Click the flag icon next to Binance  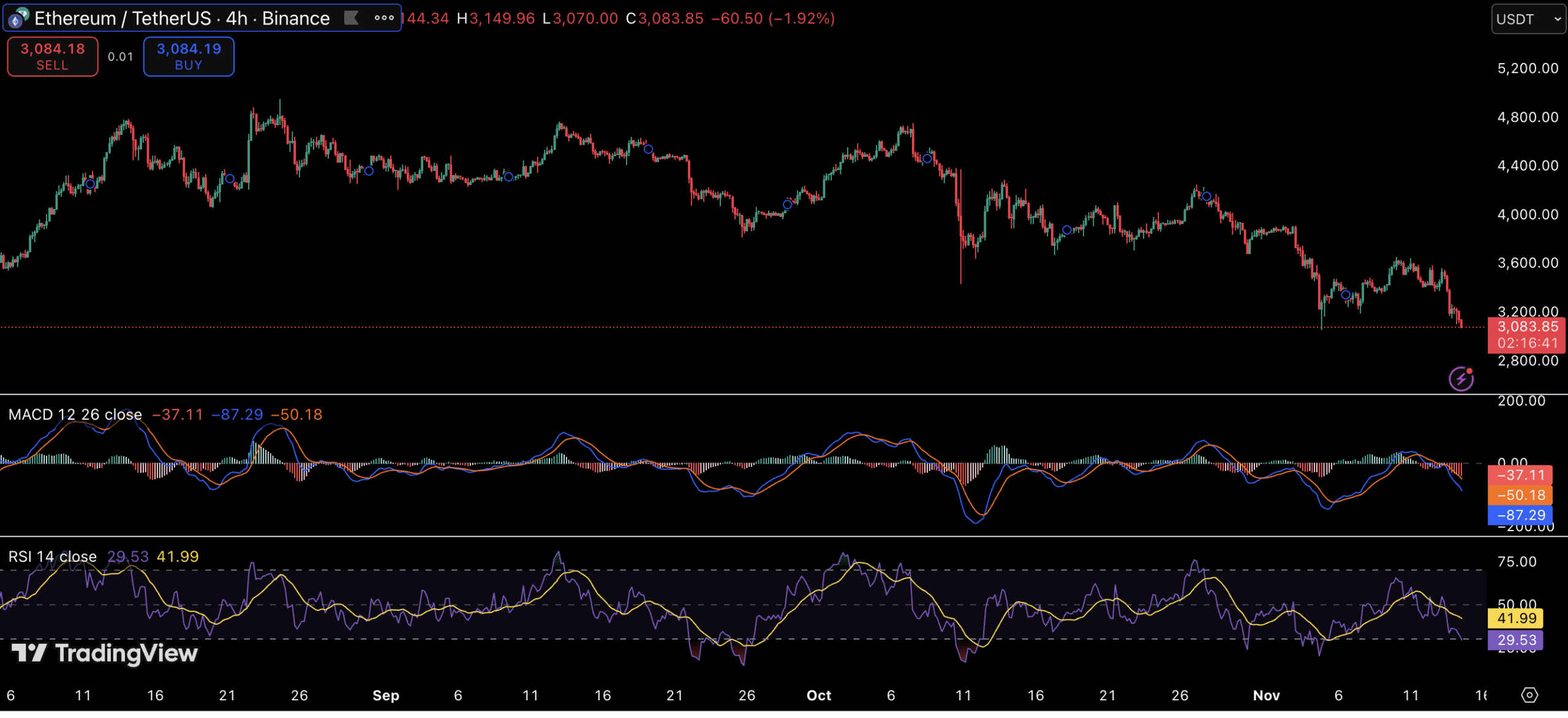(351, 18)
